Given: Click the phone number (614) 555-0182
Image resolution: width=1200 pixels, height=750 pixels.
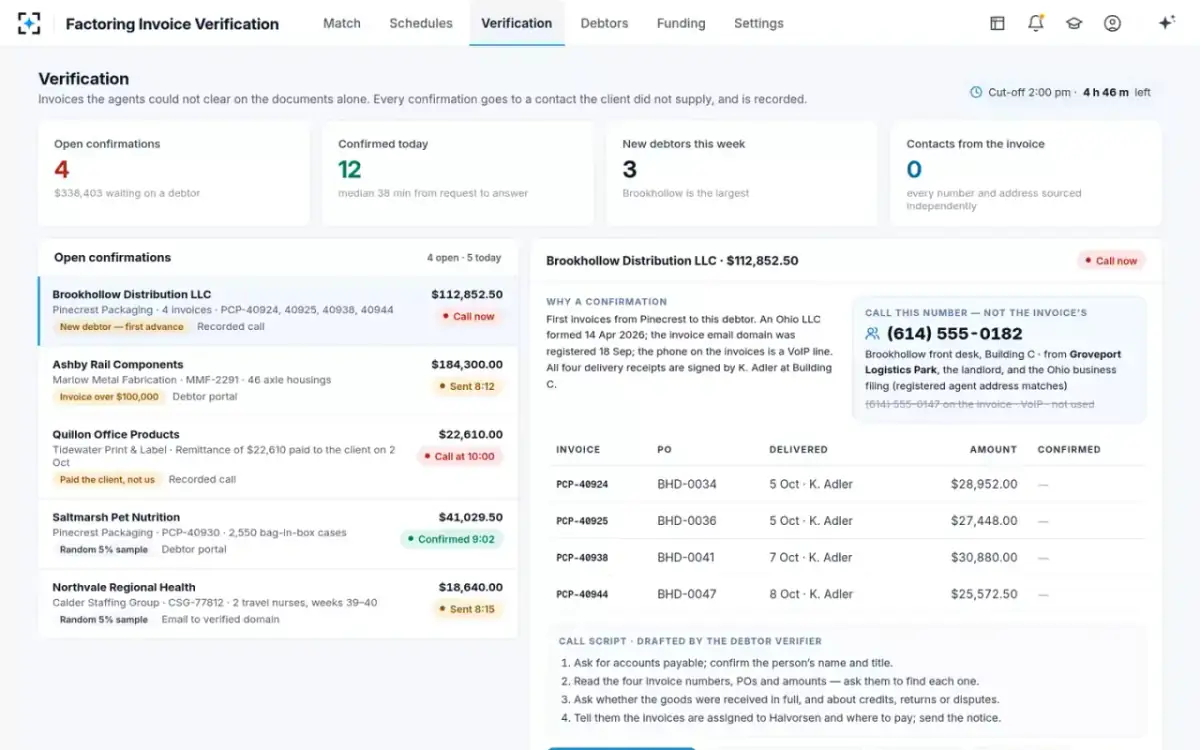Looking at the screenshot, I should pos(955,334).
